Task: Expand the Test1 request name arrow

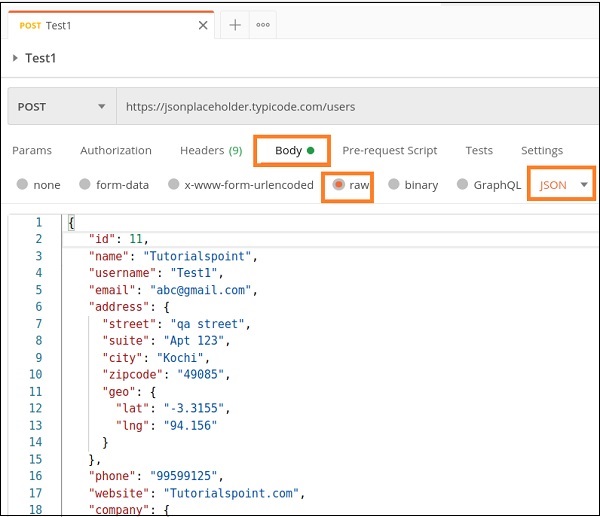Action: point(15,58)
